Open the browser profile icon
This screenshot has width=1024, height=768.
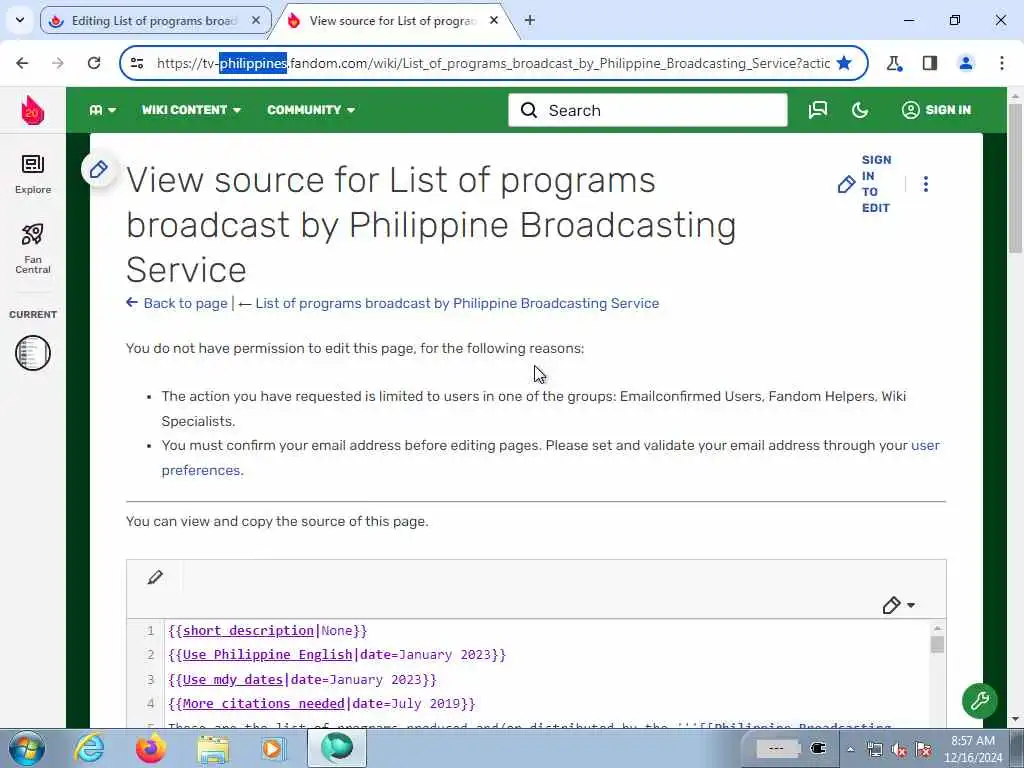(965, 63)
